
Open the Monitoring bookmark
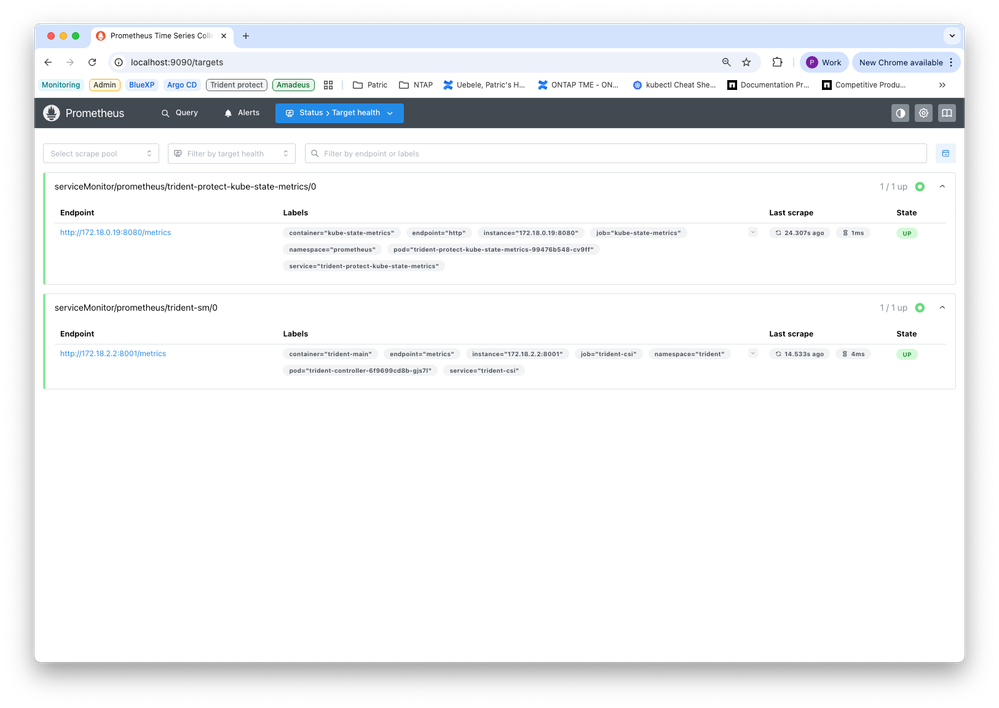[61, 85]
